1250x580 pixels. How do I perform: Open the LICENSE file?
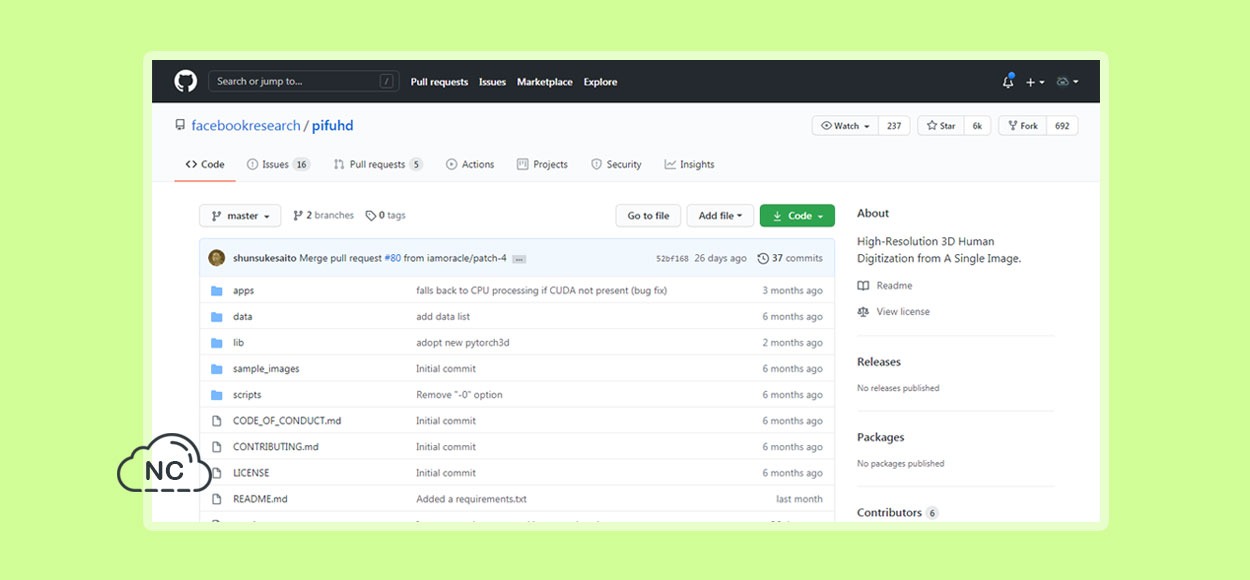(x=251, y=473)
